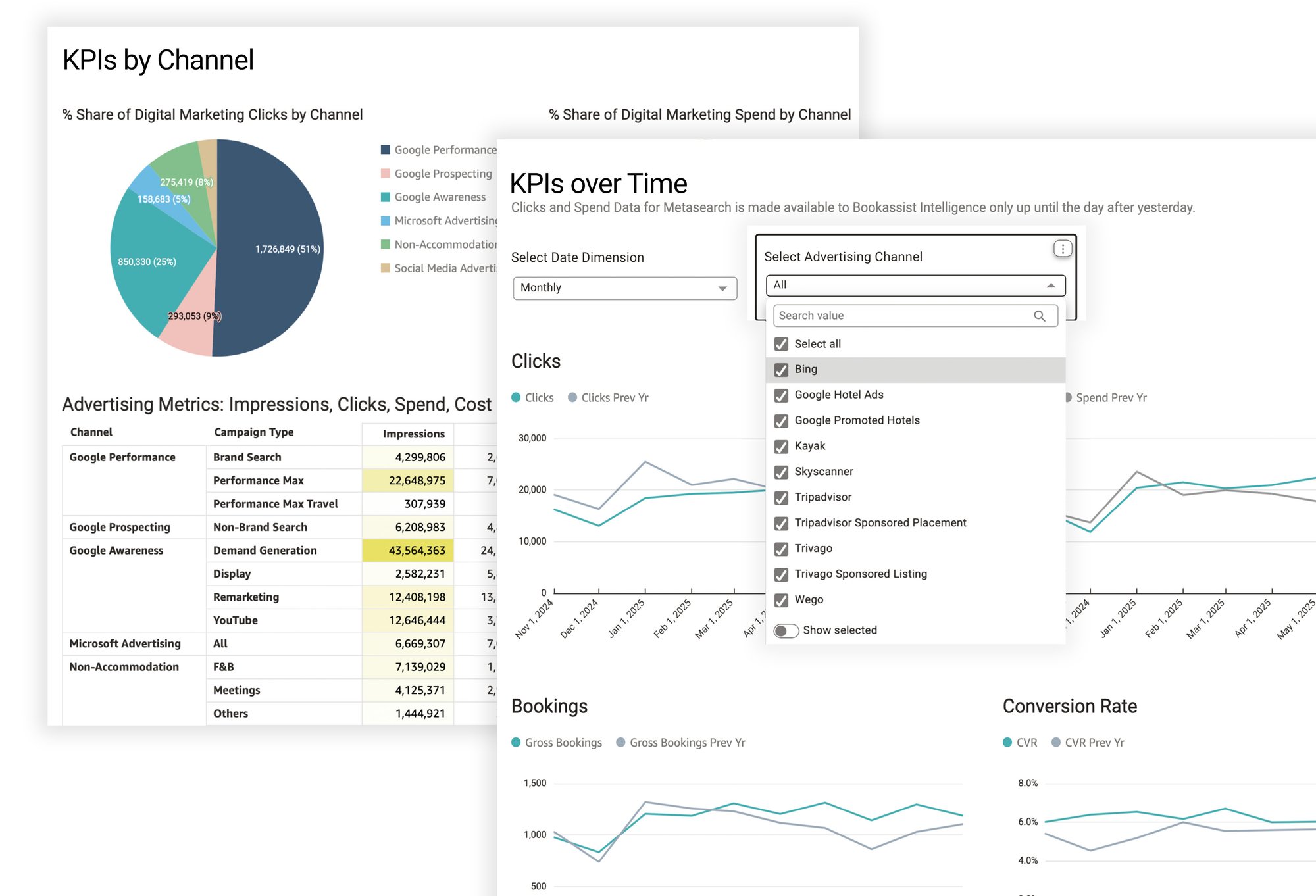Viewport: 1316px width, 896px height.
Task: Click the Gross Bookings legend dot
Action: pyautogui.click(x=516, y=742)
